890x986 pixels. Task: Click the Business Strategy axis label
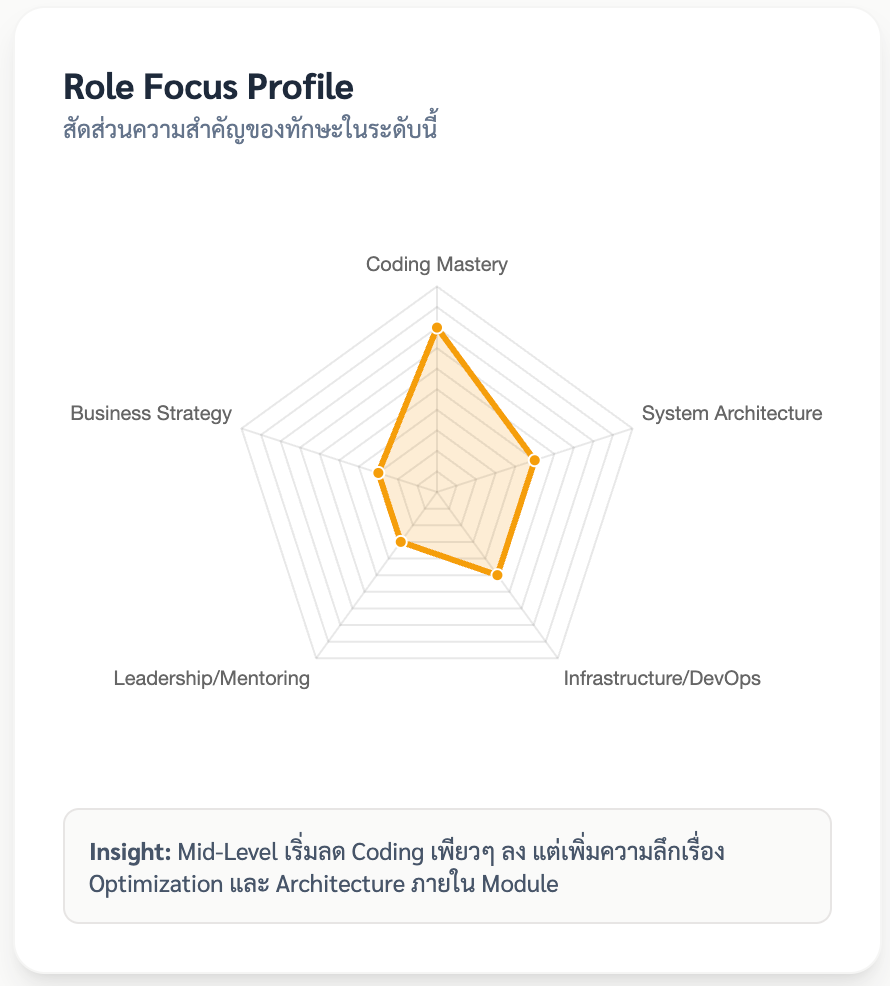[151, 413]
